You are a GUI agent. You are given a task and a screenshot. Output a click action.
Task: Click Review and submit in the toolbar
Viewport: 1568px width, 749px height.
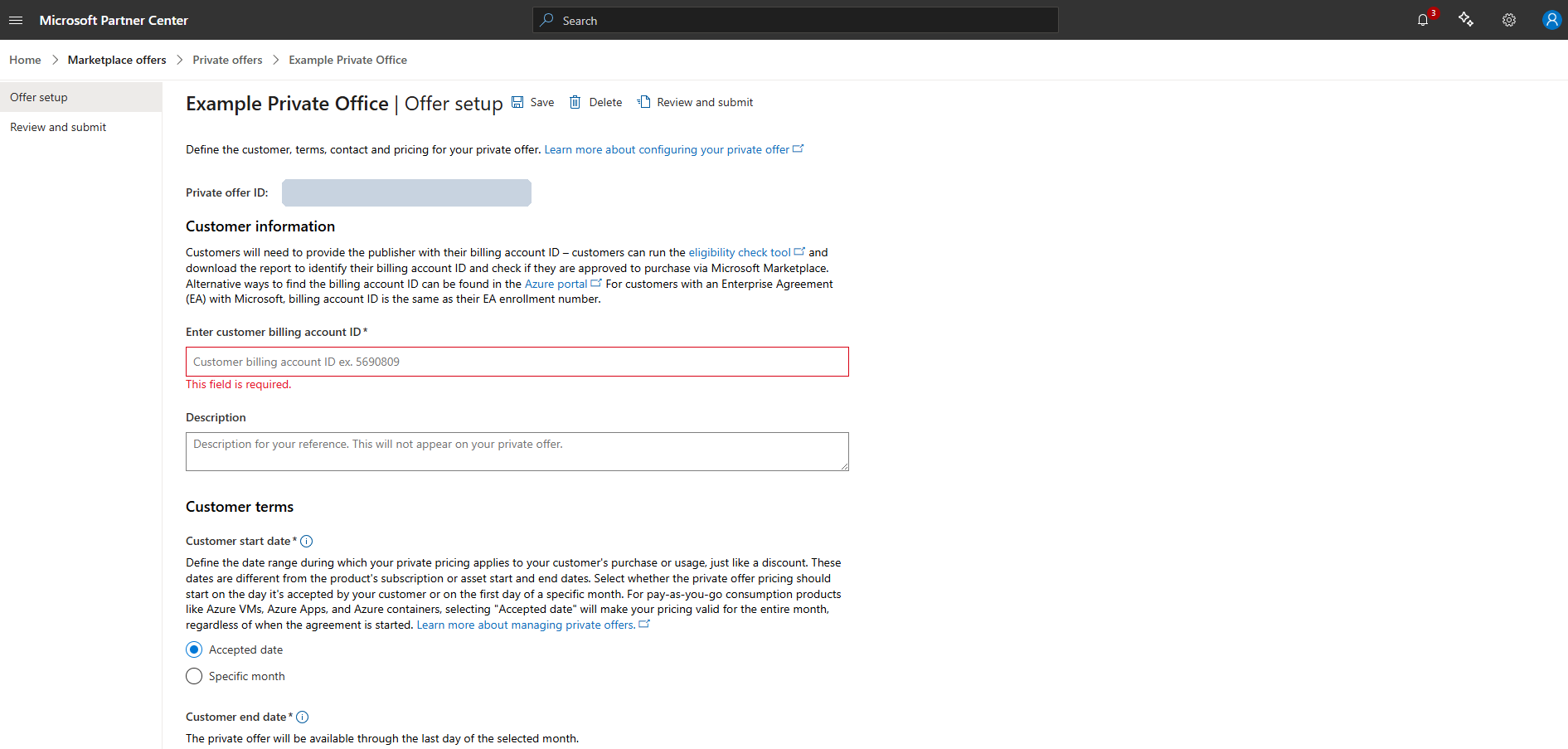click(705, 102)
